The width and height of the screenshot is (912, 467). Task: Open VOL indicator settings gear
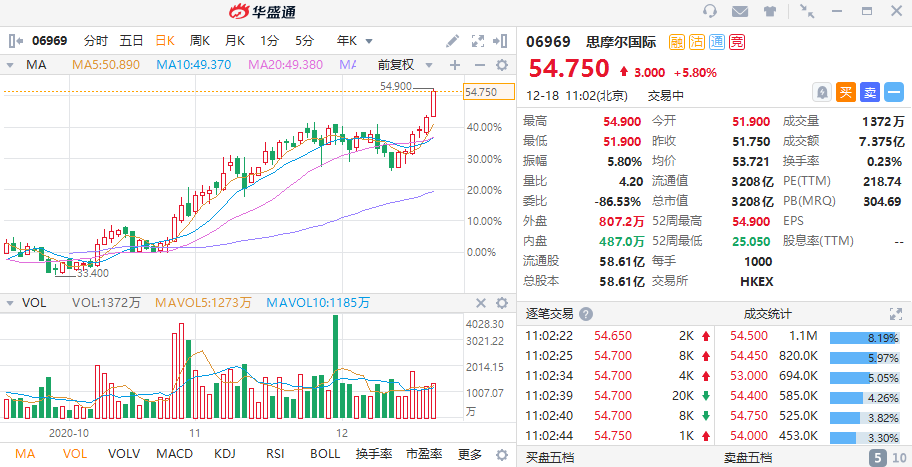(x=501, y=302)
